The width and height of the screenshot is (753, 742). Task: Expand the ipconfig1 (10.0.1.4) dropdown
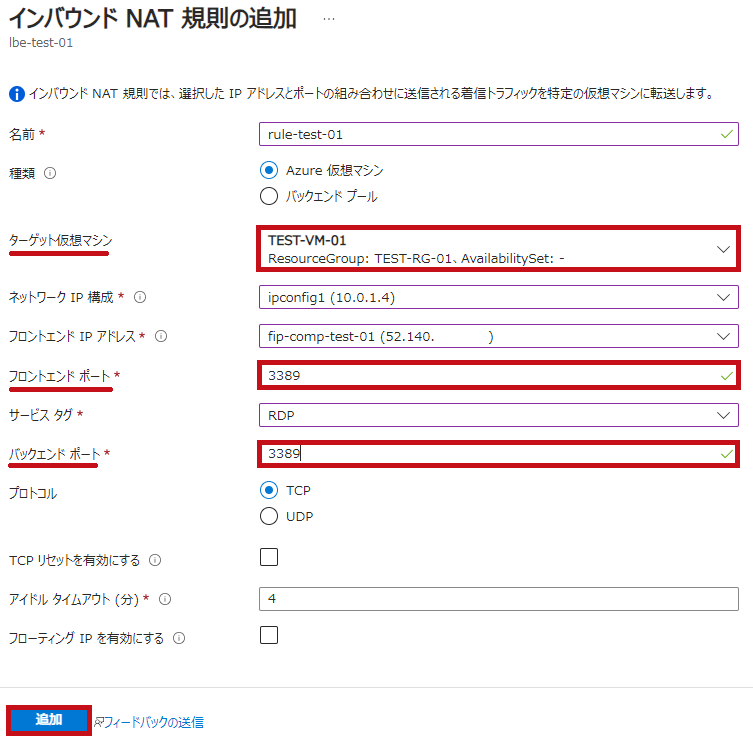click(x=498, y=297)
